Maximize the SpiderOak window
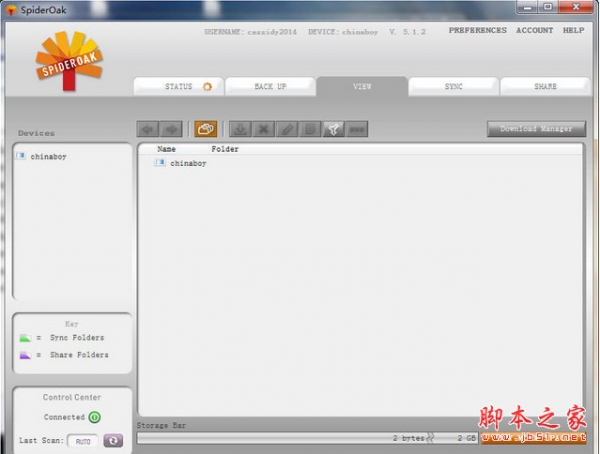 [x=549, y=7]
